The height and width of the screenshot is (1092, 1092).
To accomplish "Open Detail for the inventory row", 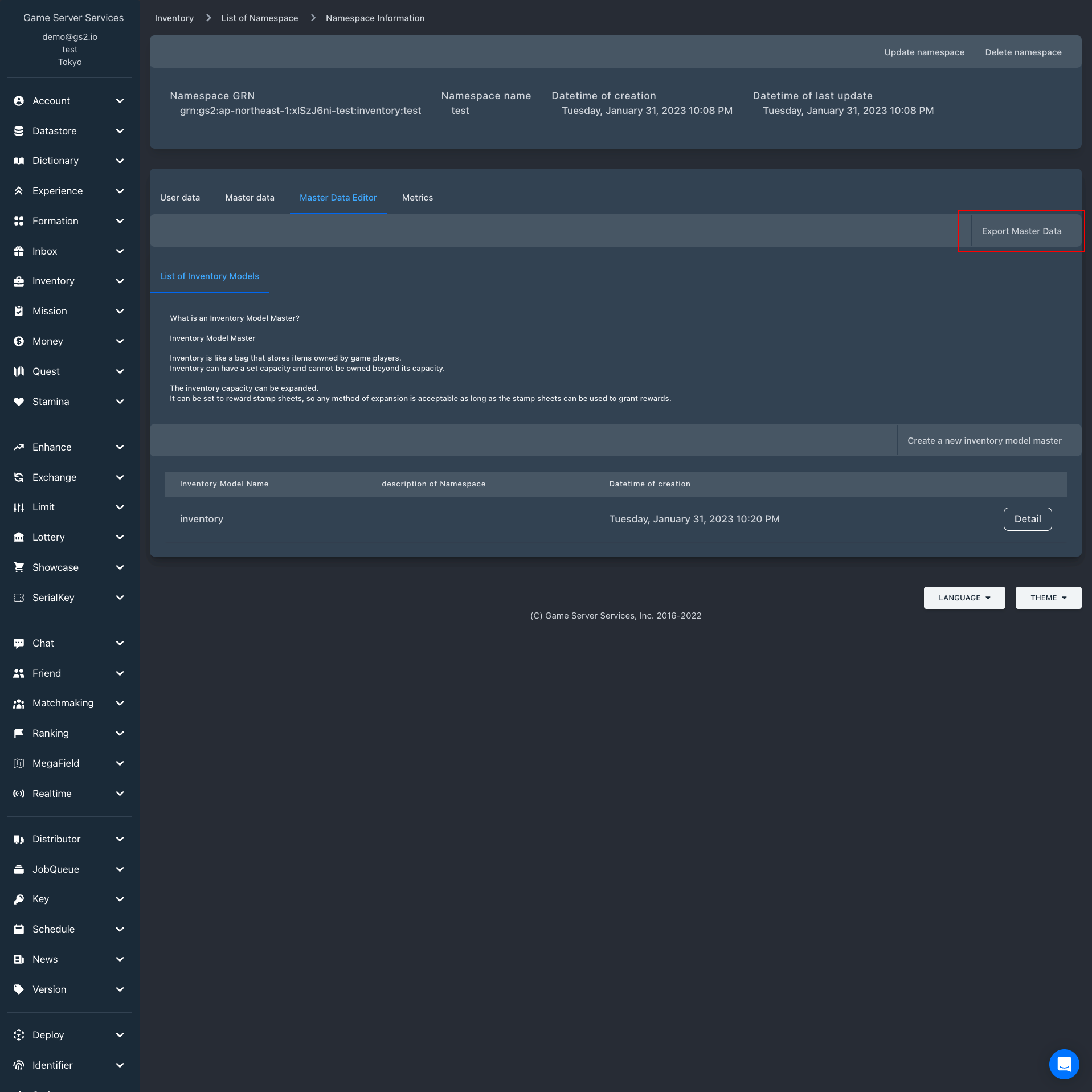I will click(x=1028, y=519).
